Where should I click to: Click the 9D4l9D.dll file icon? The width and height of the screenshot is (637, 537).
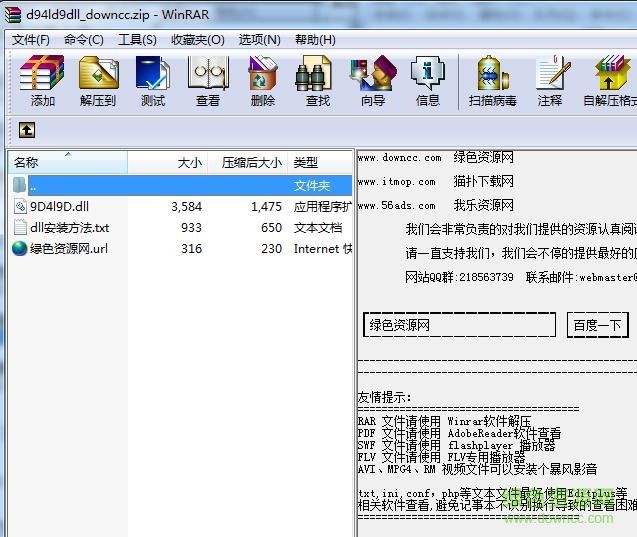20,206
